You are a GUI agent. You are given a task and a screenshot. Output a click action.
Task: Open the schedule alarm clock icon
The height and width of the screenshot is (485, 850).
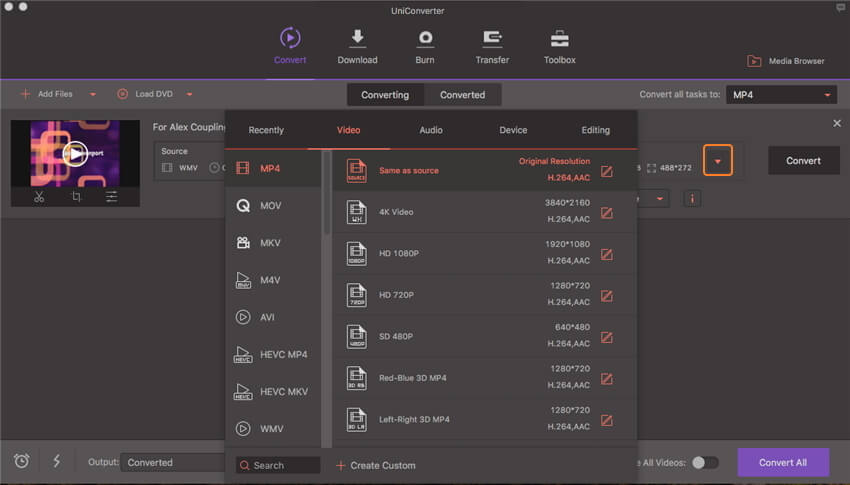click(x=22, y=461)
